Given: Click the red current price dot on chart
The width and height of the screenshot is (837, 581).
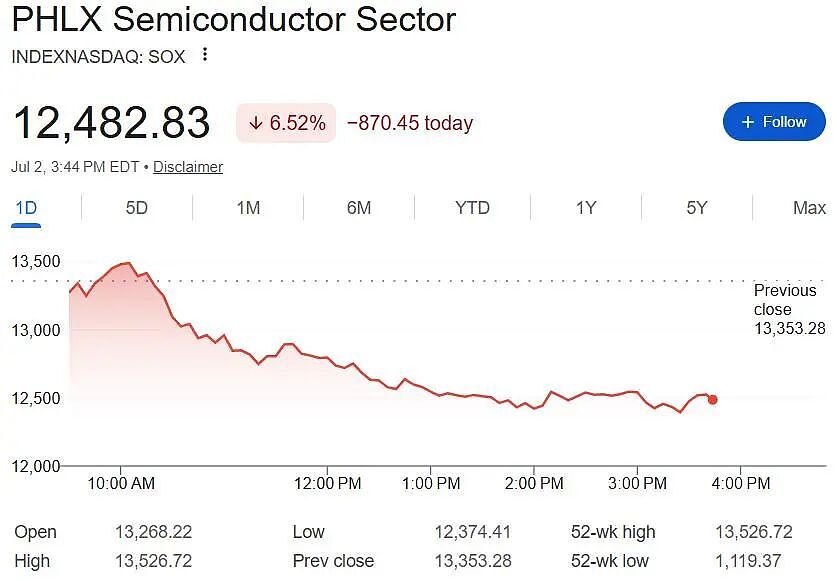Looking at the screenshot, I should pyautogui.click(x=713, y=399).
